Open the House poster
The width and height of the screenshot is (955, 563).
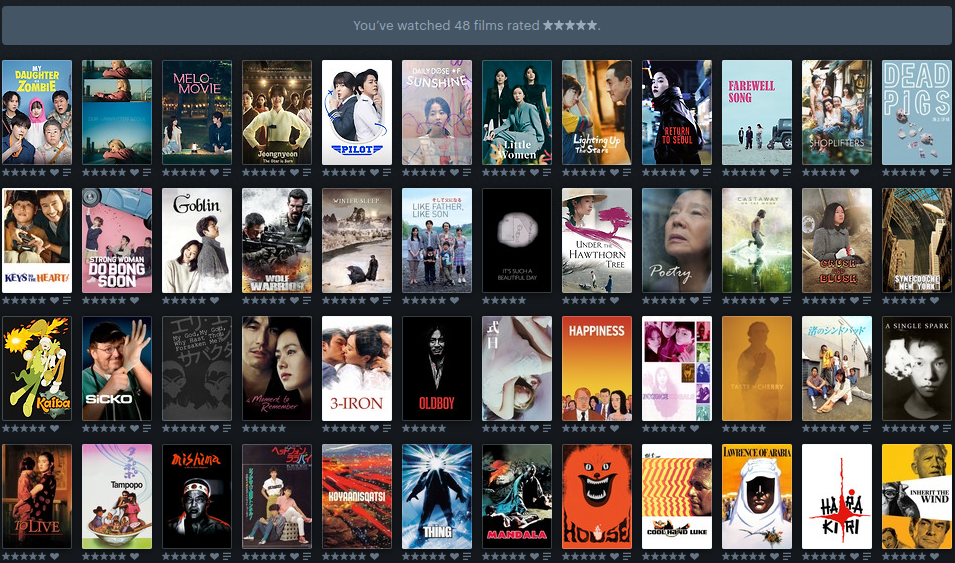click(x=597, y=496)
